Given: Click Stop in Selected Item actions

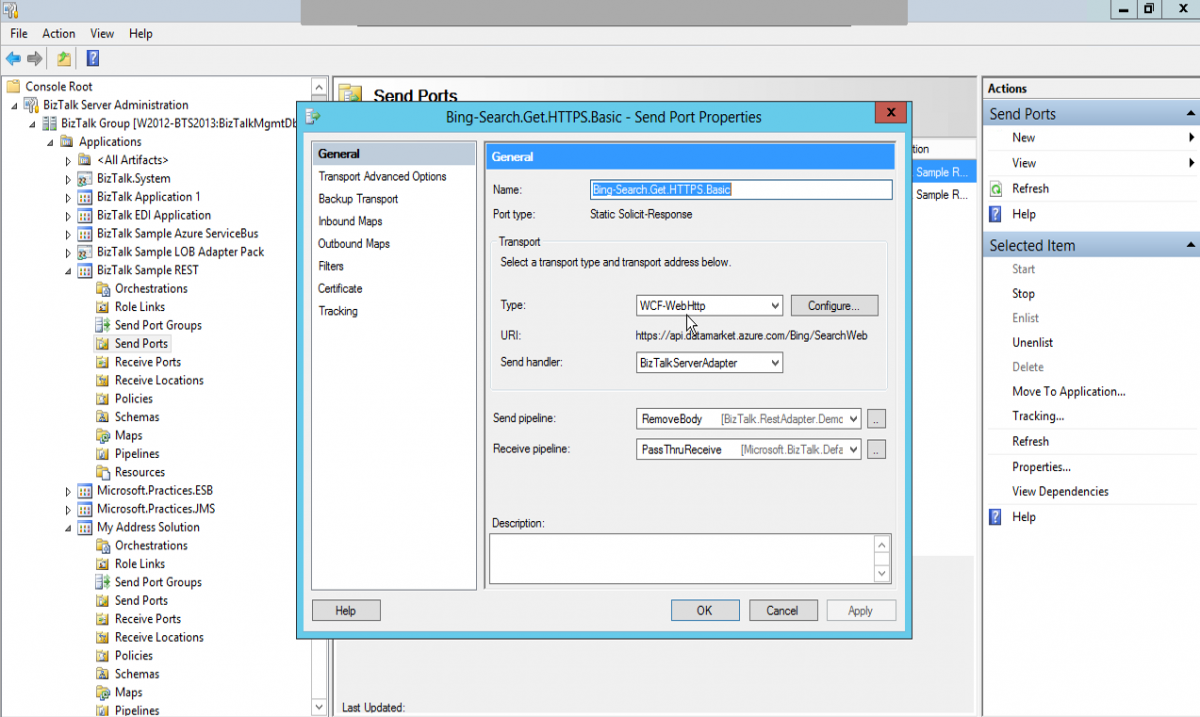Looking at the screenshot, I should coord(1023,294).
